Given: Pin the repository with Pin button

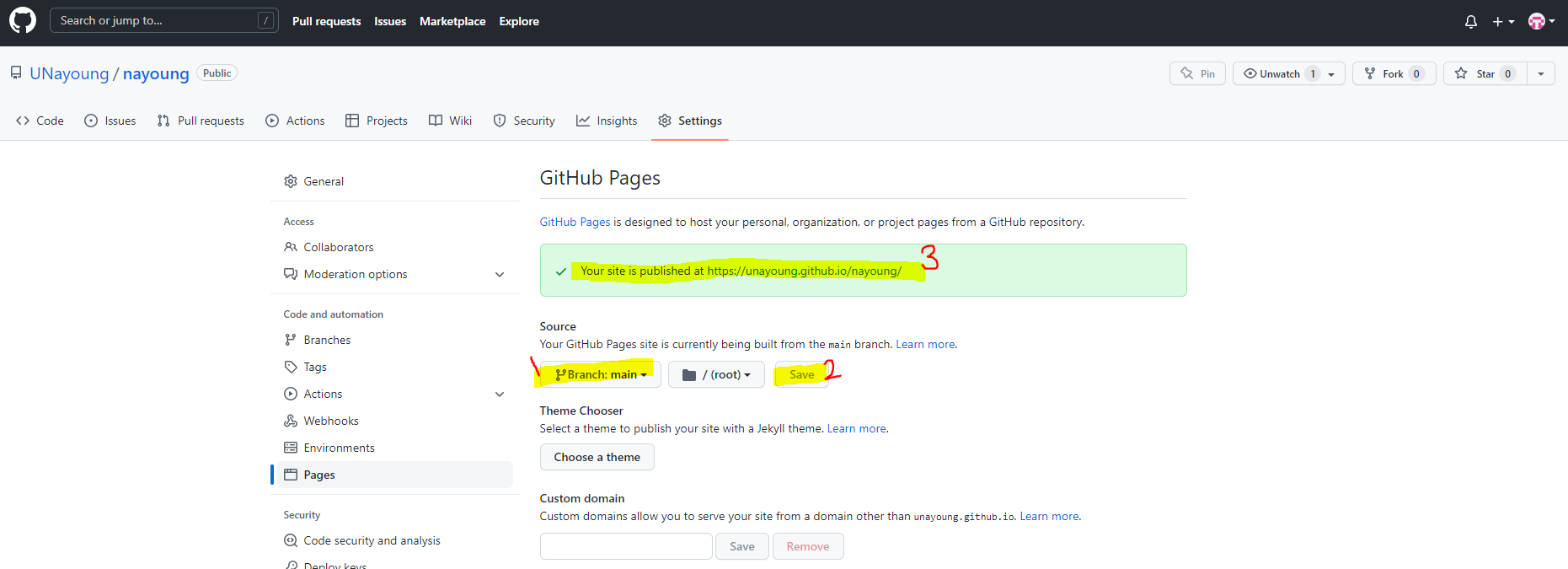Looking at the screenshot, I should tap(1197, 73).
